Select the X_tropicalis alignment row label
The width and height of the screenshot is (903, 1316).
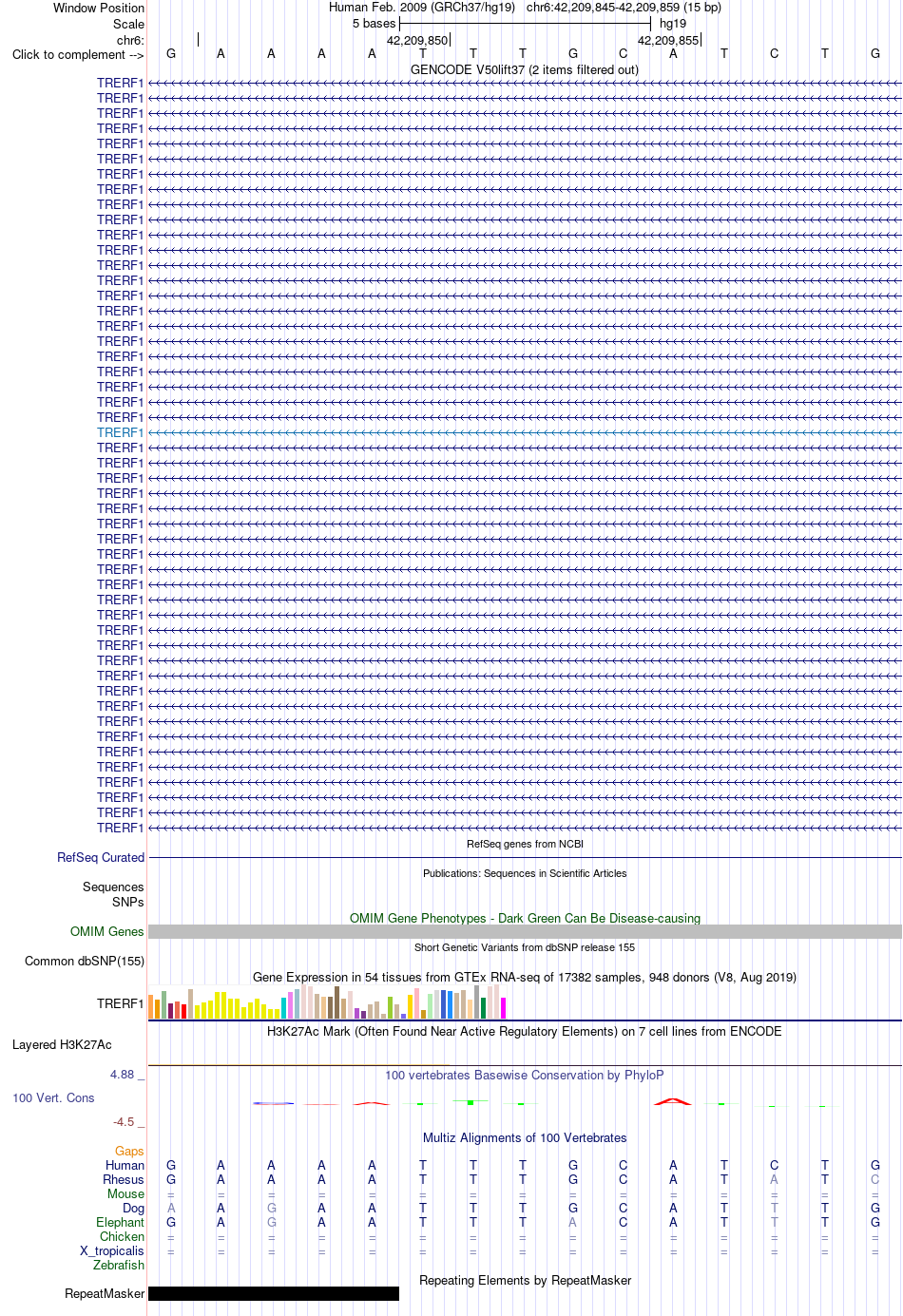[x=112, y=1250]
